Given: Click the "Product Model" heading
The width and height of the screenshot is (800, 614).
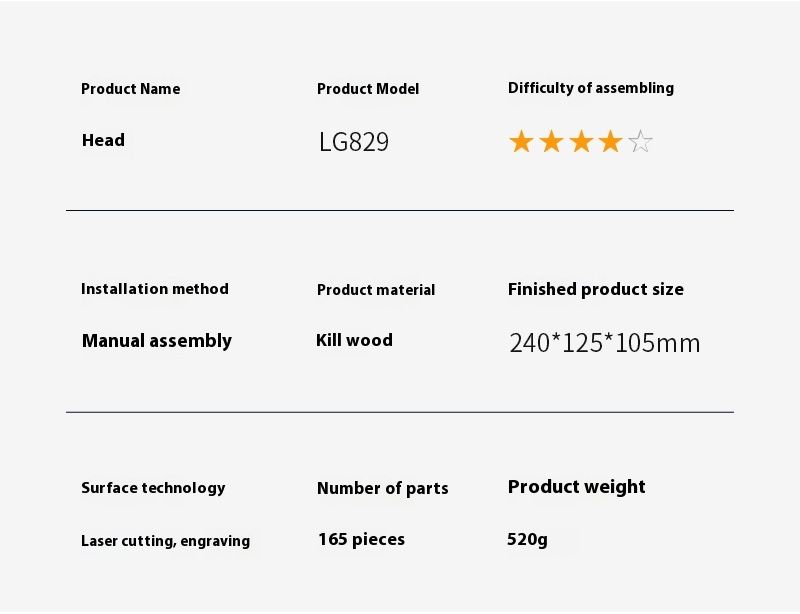Looking at the screenshot, I should [x=368, y=89].
